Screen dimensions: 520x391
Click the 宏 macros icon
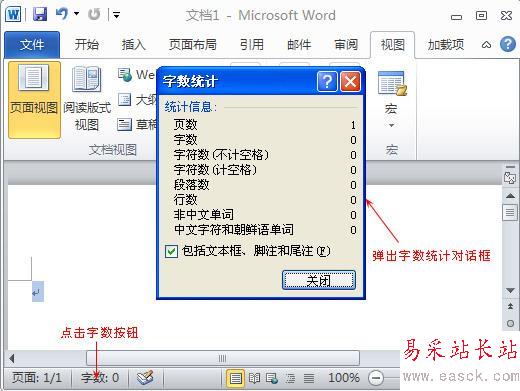[392, 83]
